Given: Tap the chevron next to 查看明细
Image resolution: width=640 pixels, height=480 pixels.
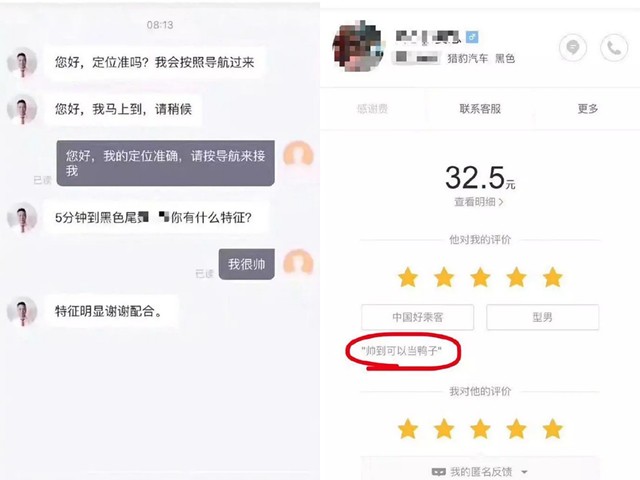Looking at the screenshot, I should [x=501, y=202].
